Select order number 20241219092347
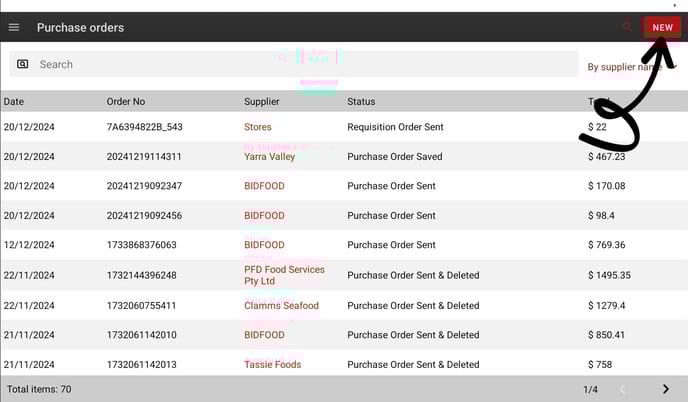This screenshot has width=688, height=402. (x=144, y=186)
